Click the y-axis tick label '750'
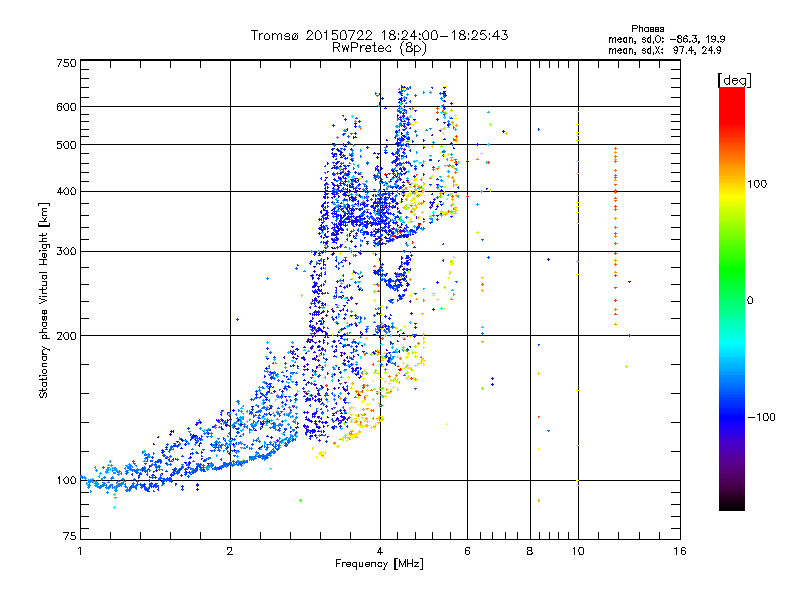This screenshot has height=600, width=800. pyautogui.click(x=66, y=63)
